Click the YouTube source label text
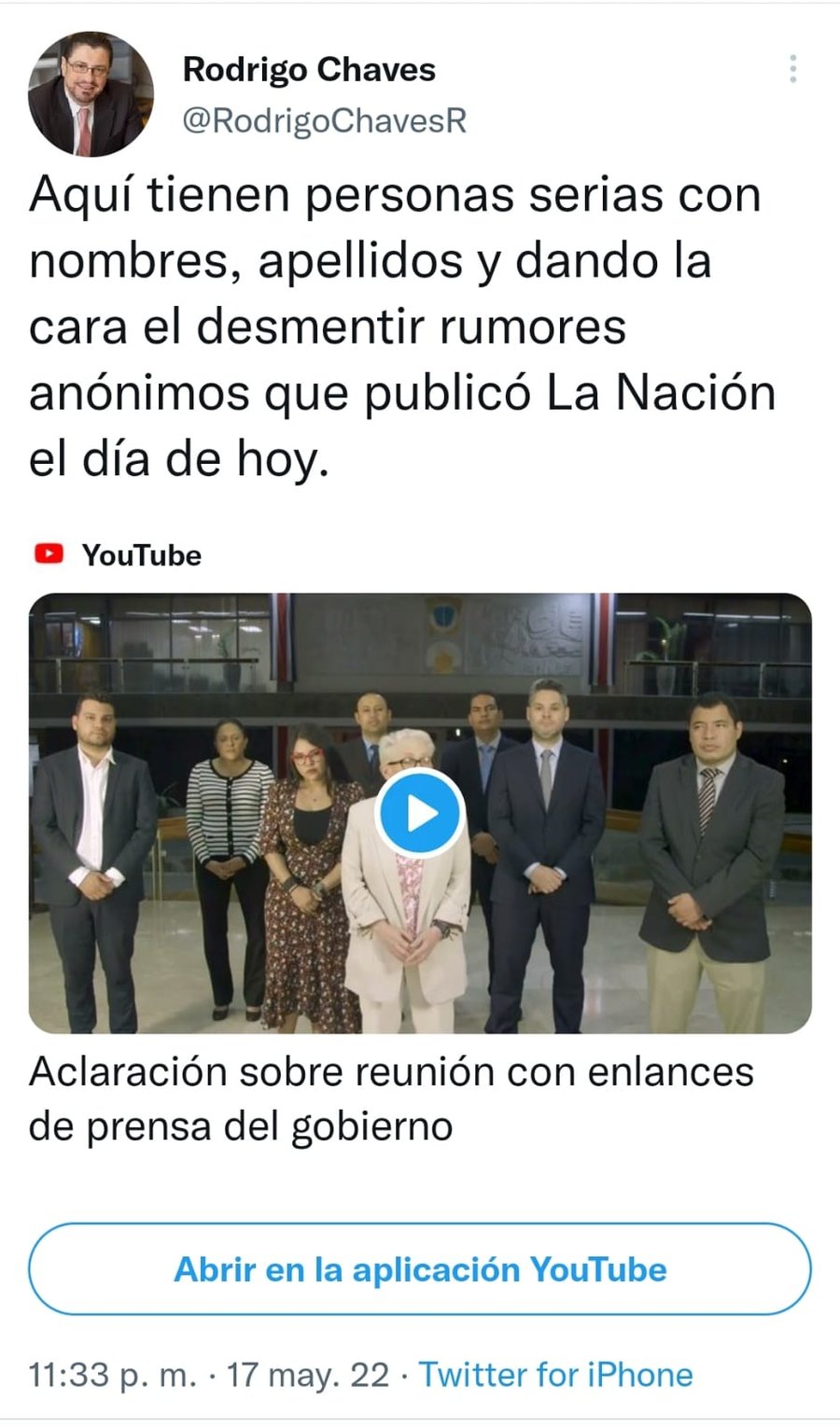Screen dimensions: 840x1427 (x=142, y=555)
